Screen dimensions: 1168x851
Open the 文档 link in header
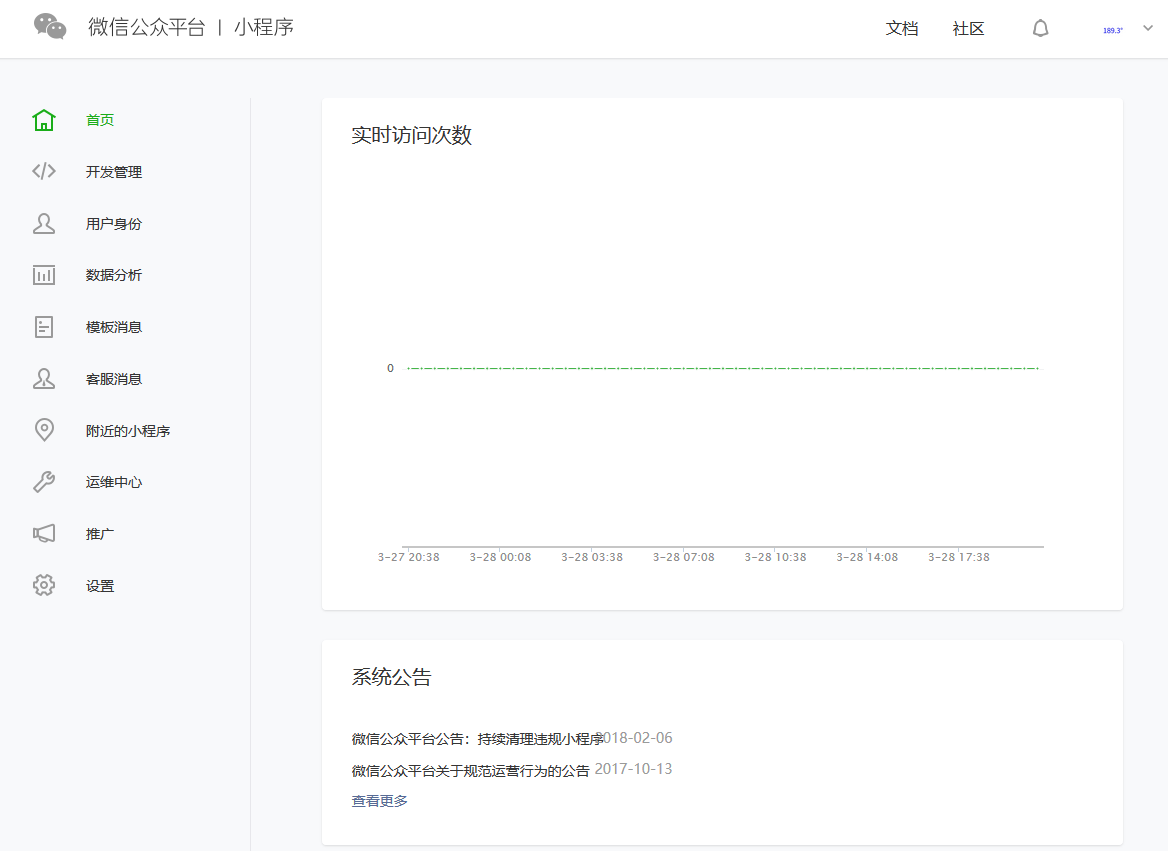[x=901, y=28]
